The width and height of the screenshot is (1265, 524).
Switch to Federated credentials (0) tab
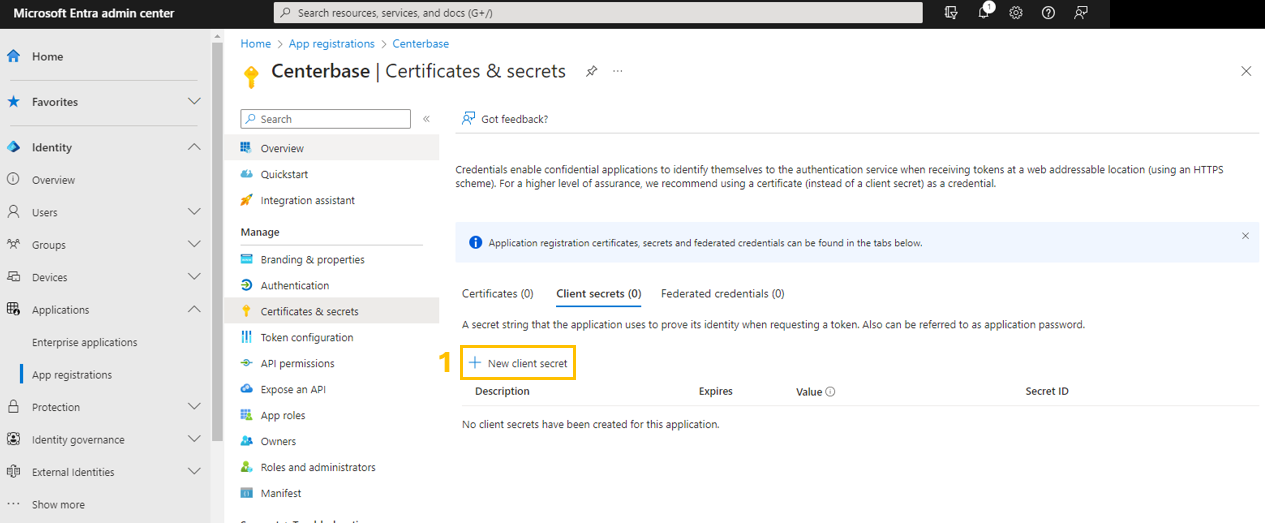click(x=723, y=294)
